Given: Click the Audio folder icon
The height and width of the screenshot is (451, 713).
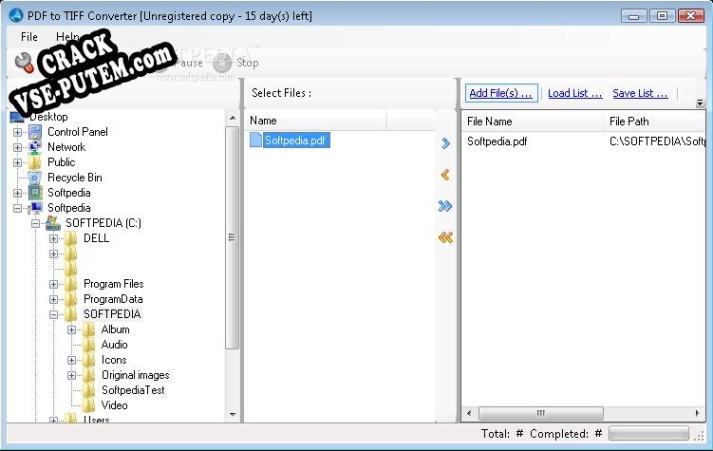Looking at the screenshot, I should coord(89,345).
